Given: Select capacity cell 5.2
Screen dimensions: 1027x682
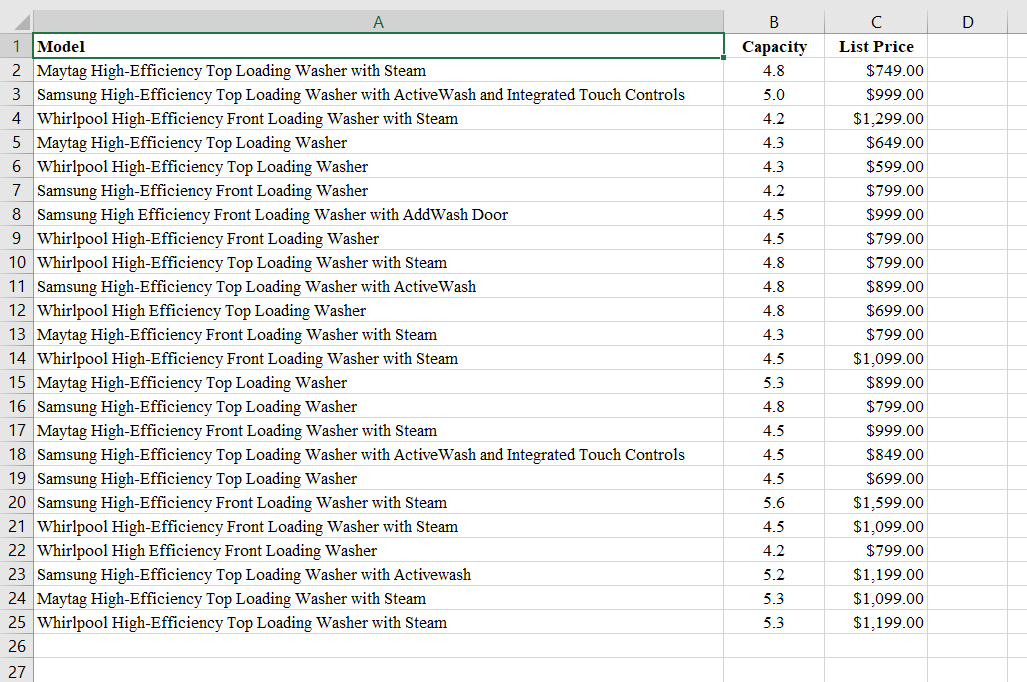Looking at the screenshot, I should [x=774, y=575].
